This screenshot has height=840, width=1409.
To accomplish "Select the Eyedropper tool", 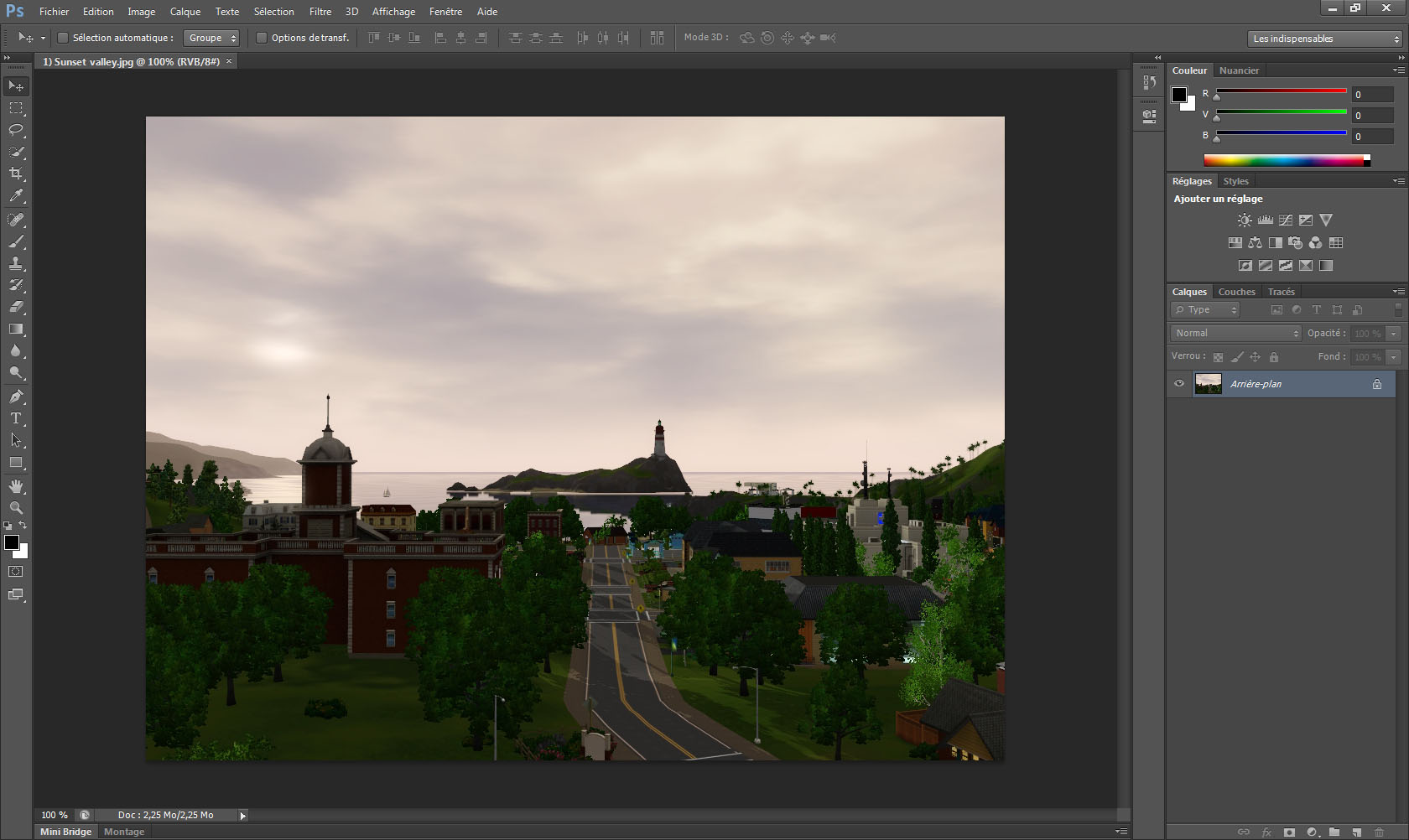I will (16, 196).
